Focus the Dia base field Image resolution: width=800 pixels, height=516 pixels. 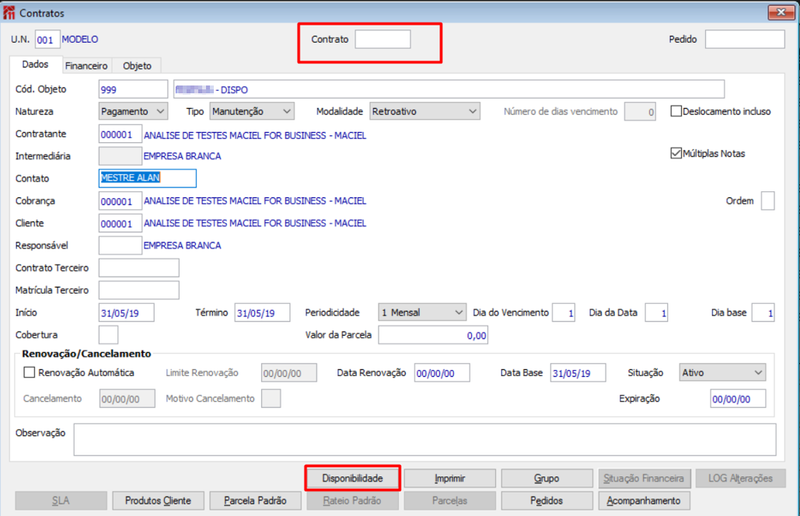click(x=763, y=312)
